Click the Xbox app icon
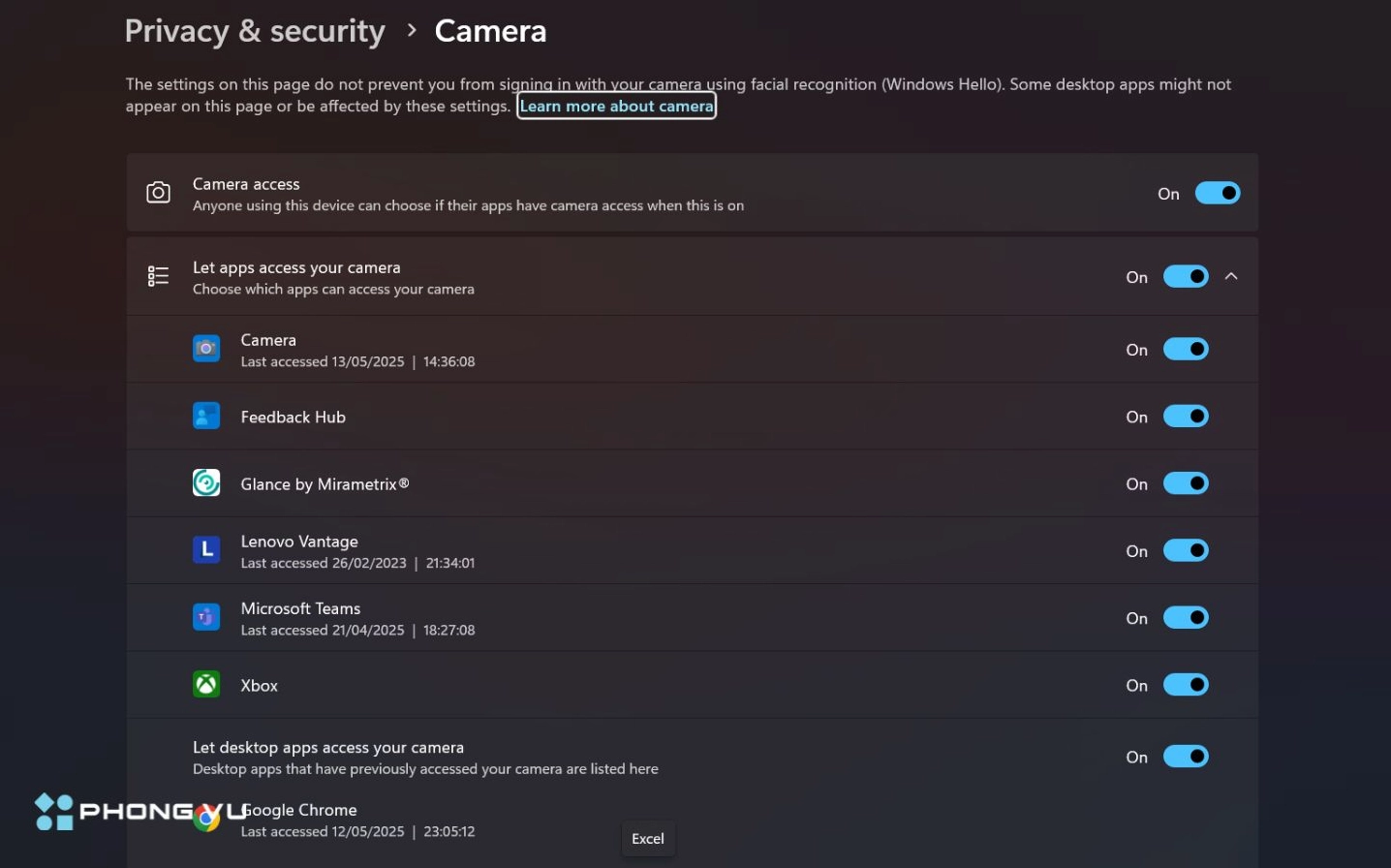This screenshot has width=1391, height=868. click(206, 684)
